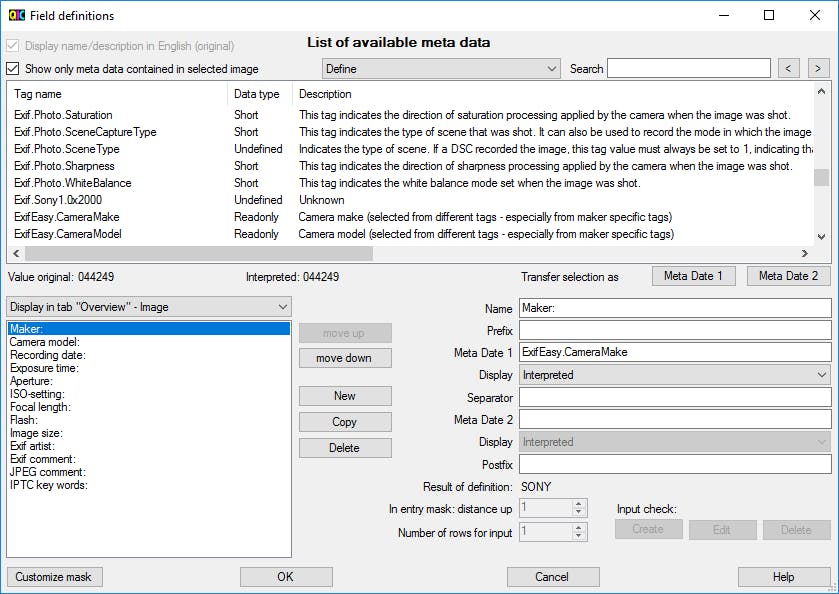Click the next search result arrow button

819,68
